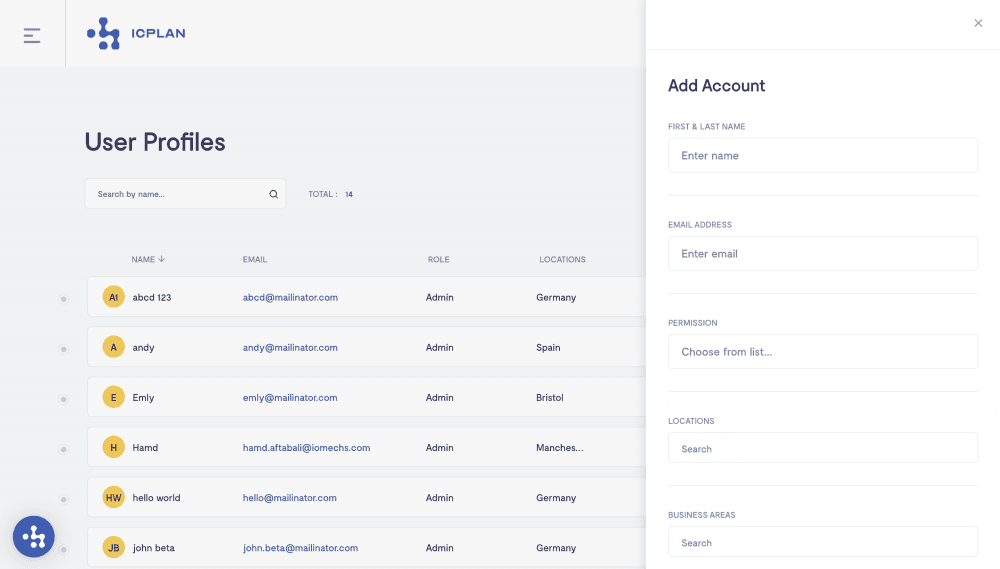
Task: Click the john beta JB avatar
Action: coord(114,547)
